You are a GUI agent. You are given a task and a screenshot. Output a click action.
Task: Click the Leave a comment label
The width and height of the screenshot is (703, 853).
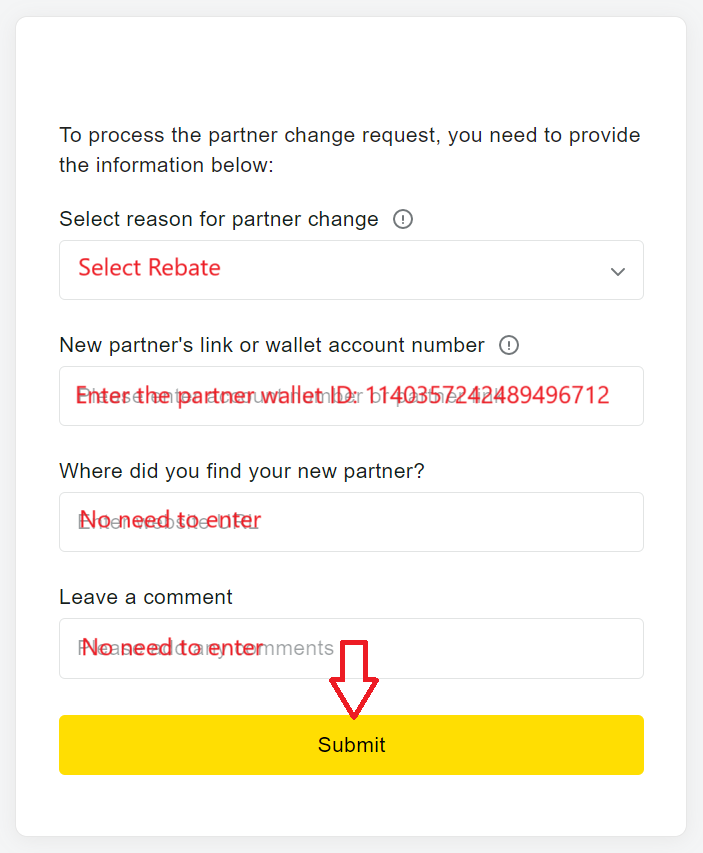[x=146, y=597]
